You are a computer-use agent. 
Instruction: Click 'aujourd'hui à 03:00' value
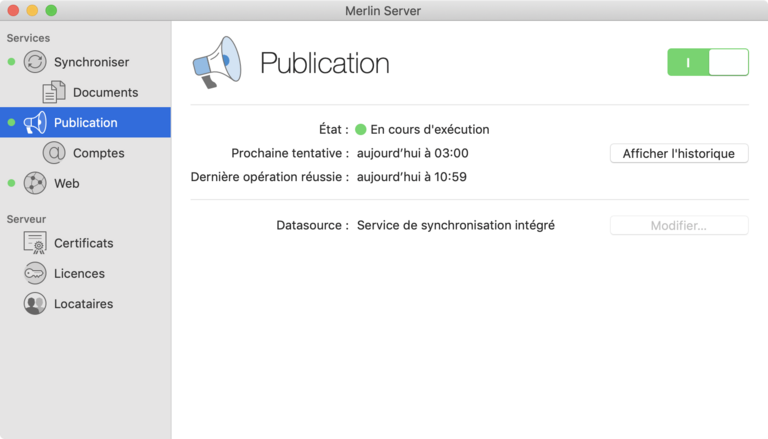pyautogui.click(x=412, y=153)
